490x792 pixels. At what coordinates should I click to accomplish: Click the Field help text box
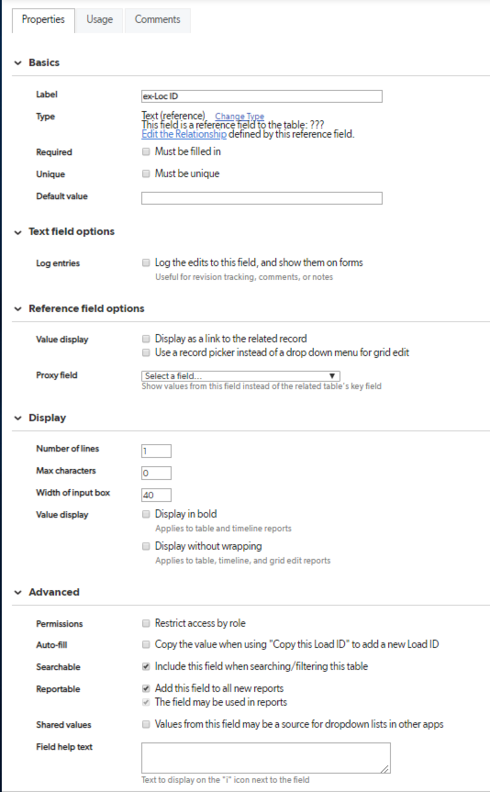point(266,758)
